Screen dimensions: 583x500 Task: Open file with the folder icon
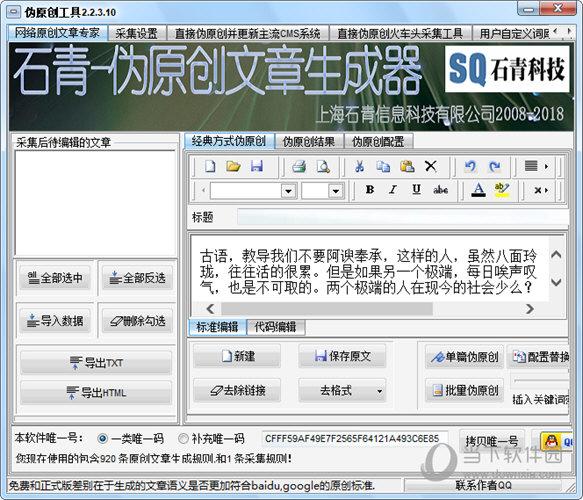point(233,166)
